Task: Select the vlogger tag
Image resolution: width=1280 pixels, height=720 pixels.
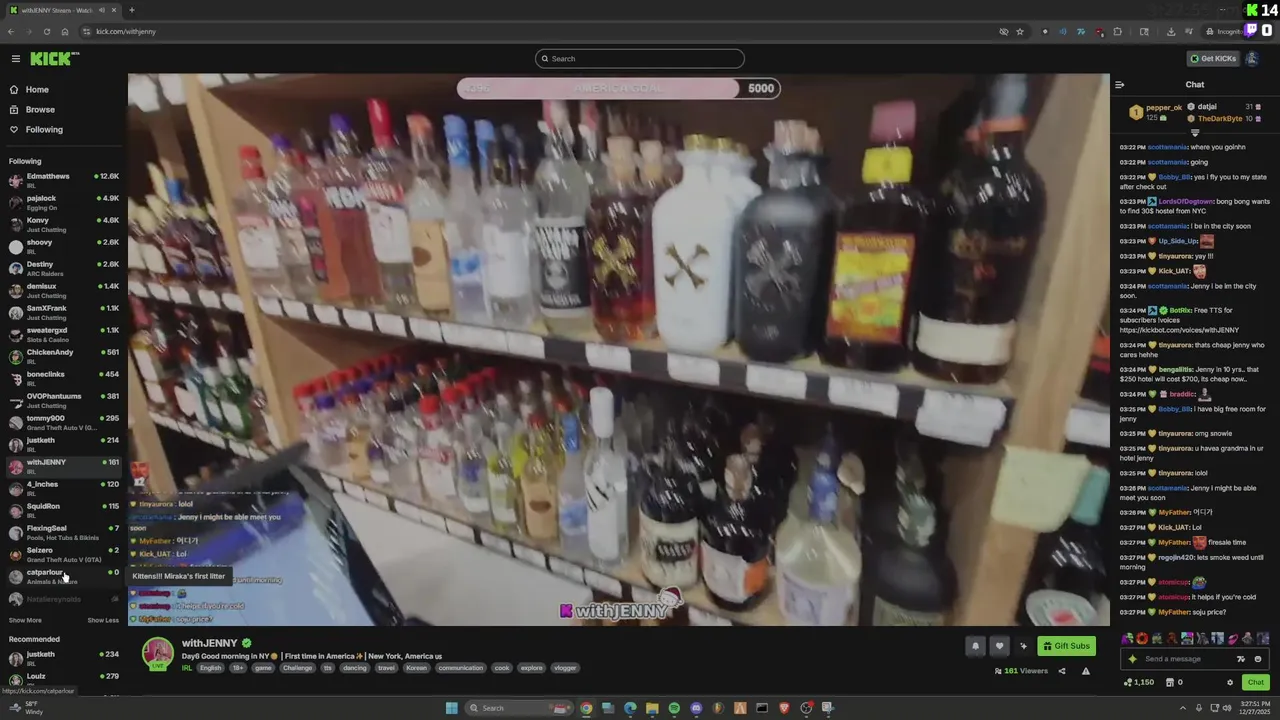Action: click(565, 668)
